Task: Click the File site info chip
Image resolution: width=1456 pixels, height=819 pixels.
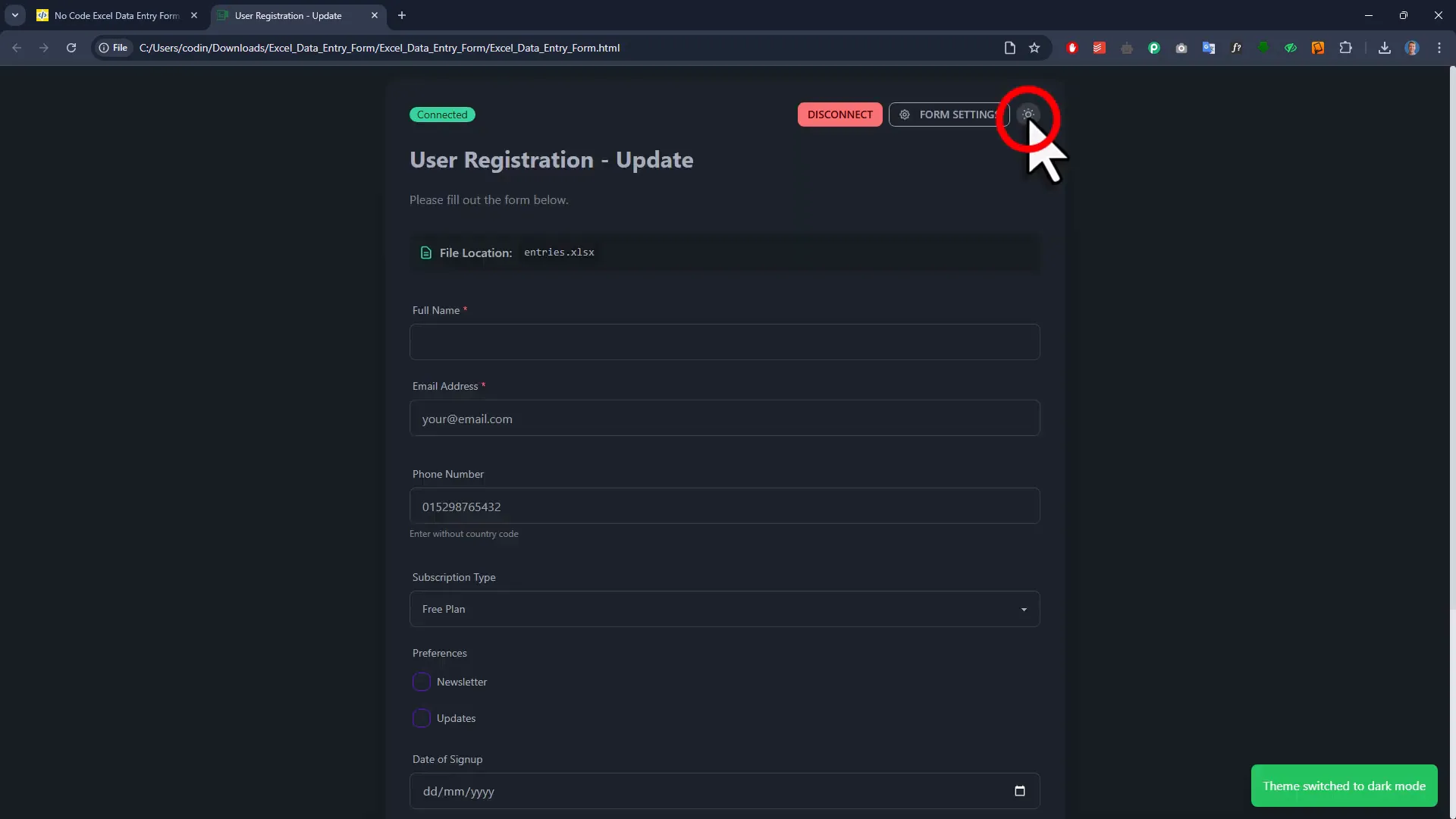Action: tap(113, 48)
